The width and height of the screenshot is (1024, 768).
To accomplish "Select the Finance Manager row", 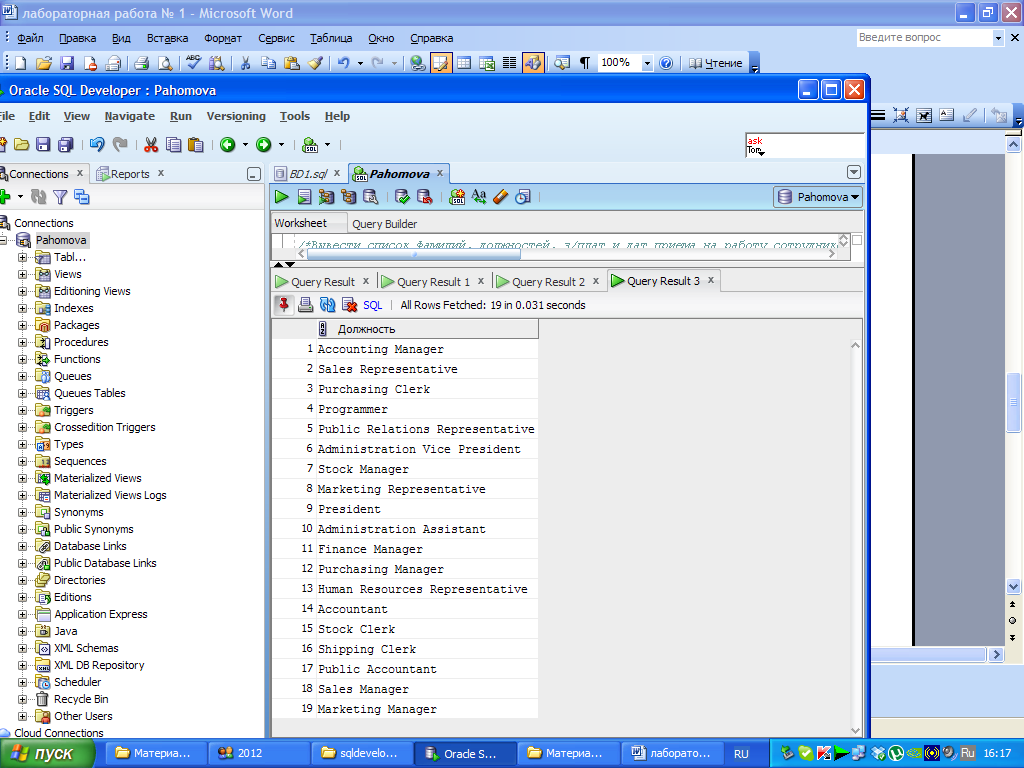I will (x=405, y=549).
